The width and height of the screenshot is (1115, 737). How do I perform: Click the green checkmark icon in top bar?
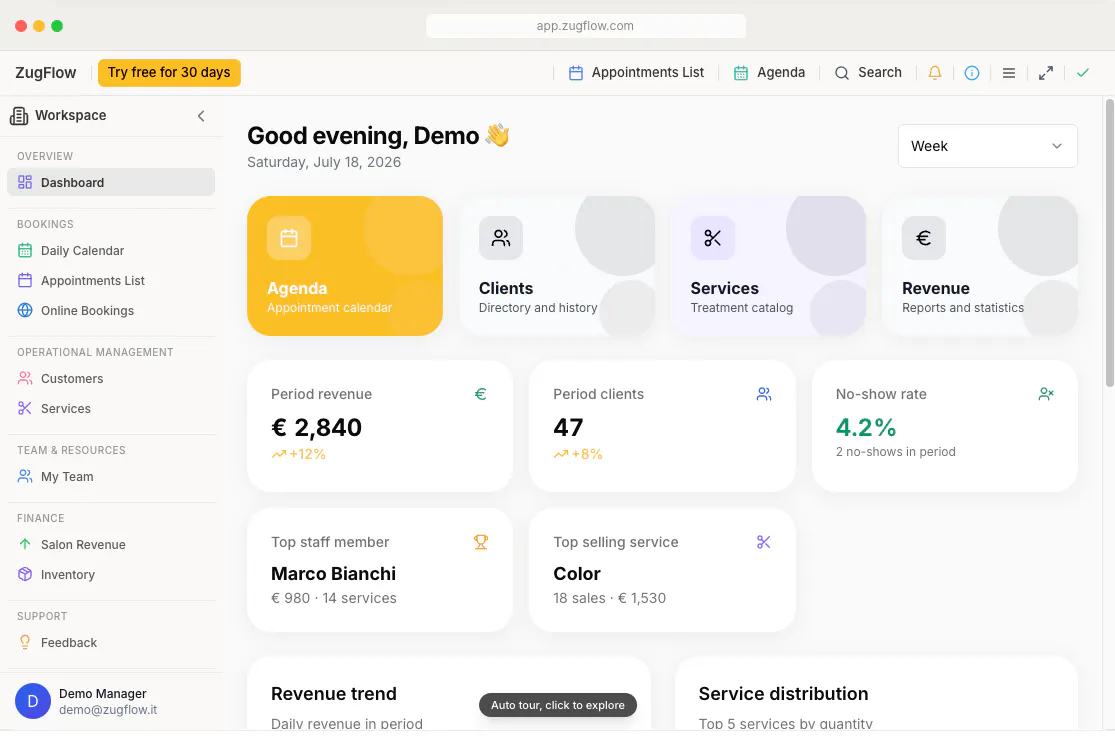click(x=1082, y=73)
